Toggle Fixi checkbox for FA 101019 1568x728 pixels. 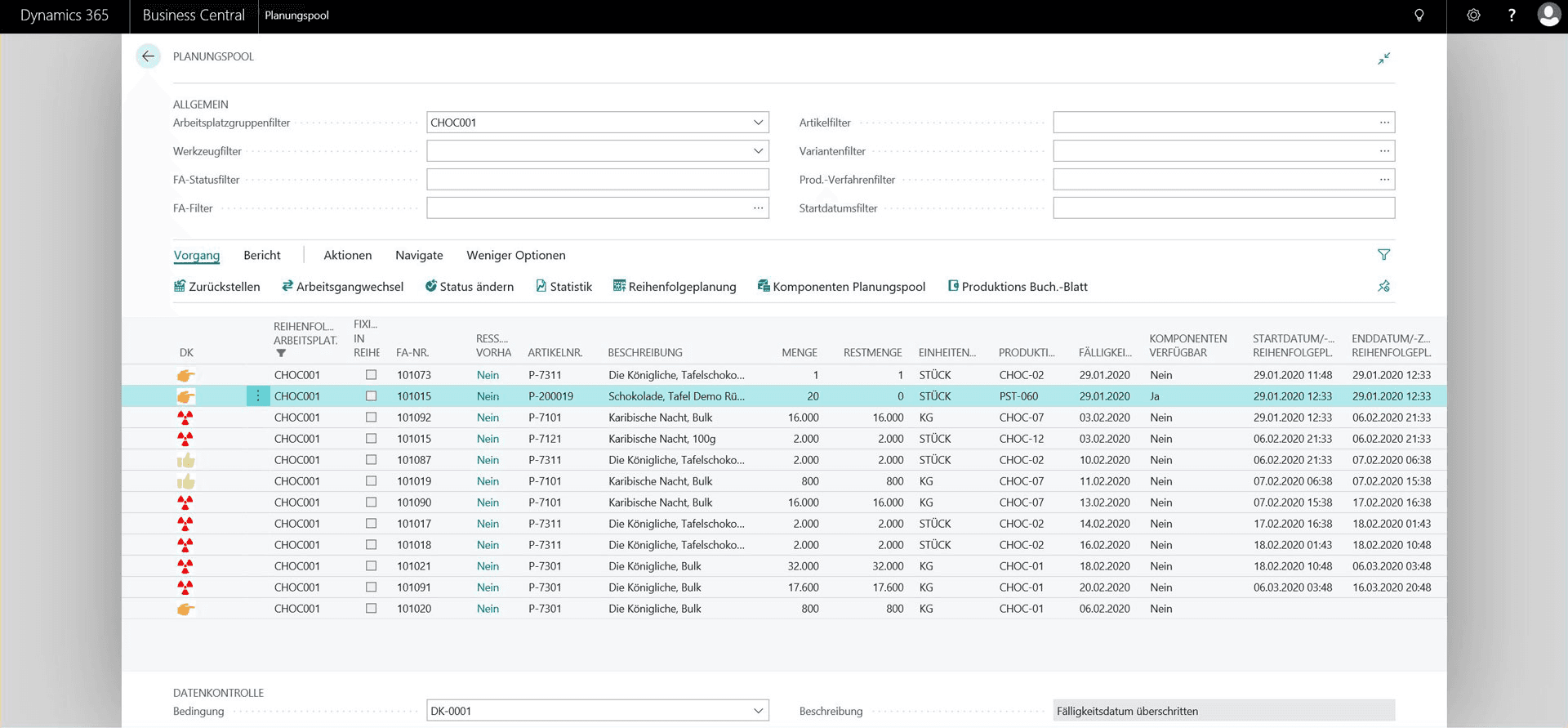coord(372,481)
